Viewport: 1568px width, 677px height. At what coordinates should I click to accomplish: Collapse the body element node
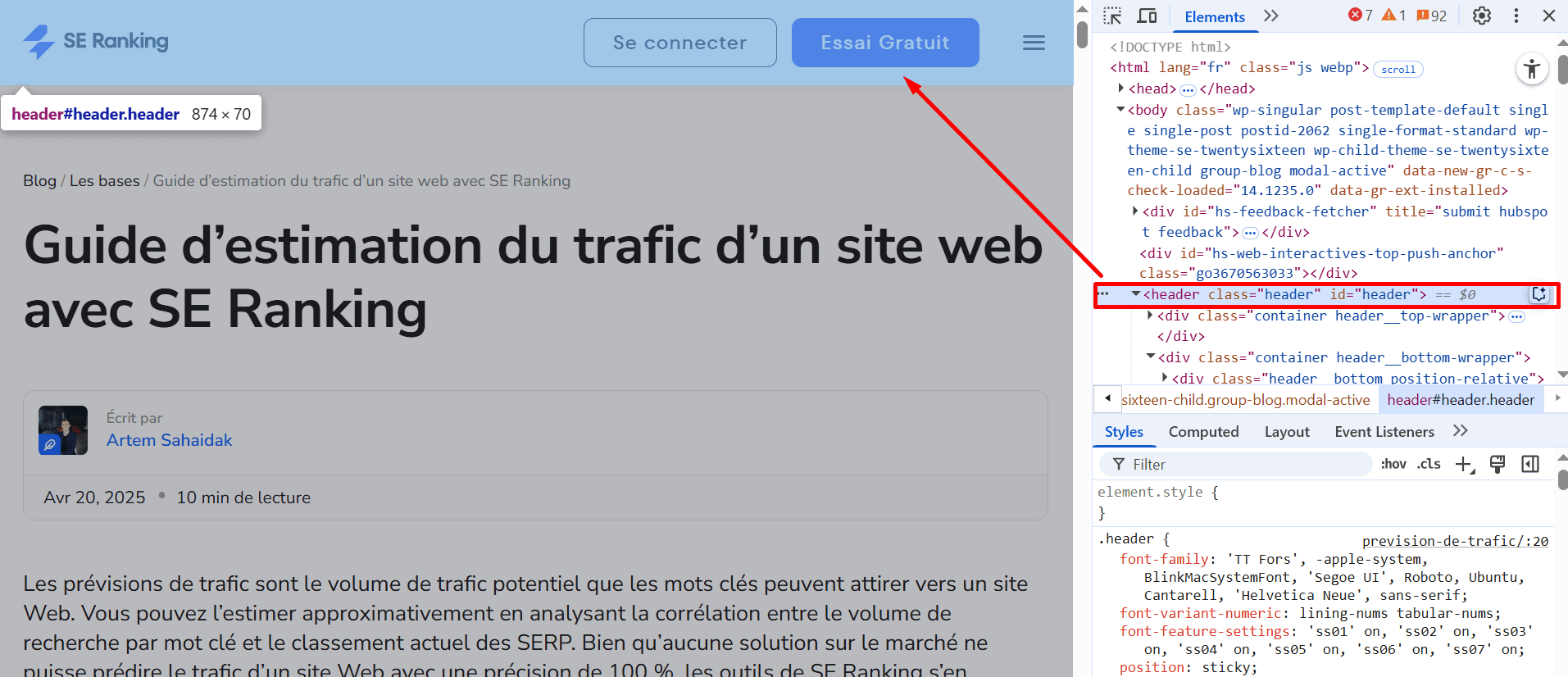pos(1120,109)
